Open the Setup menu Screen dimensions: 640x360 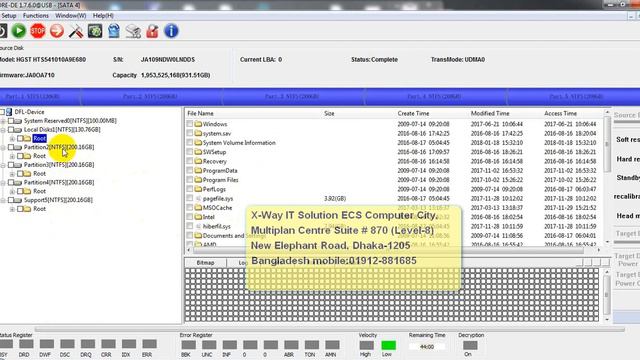9,16
